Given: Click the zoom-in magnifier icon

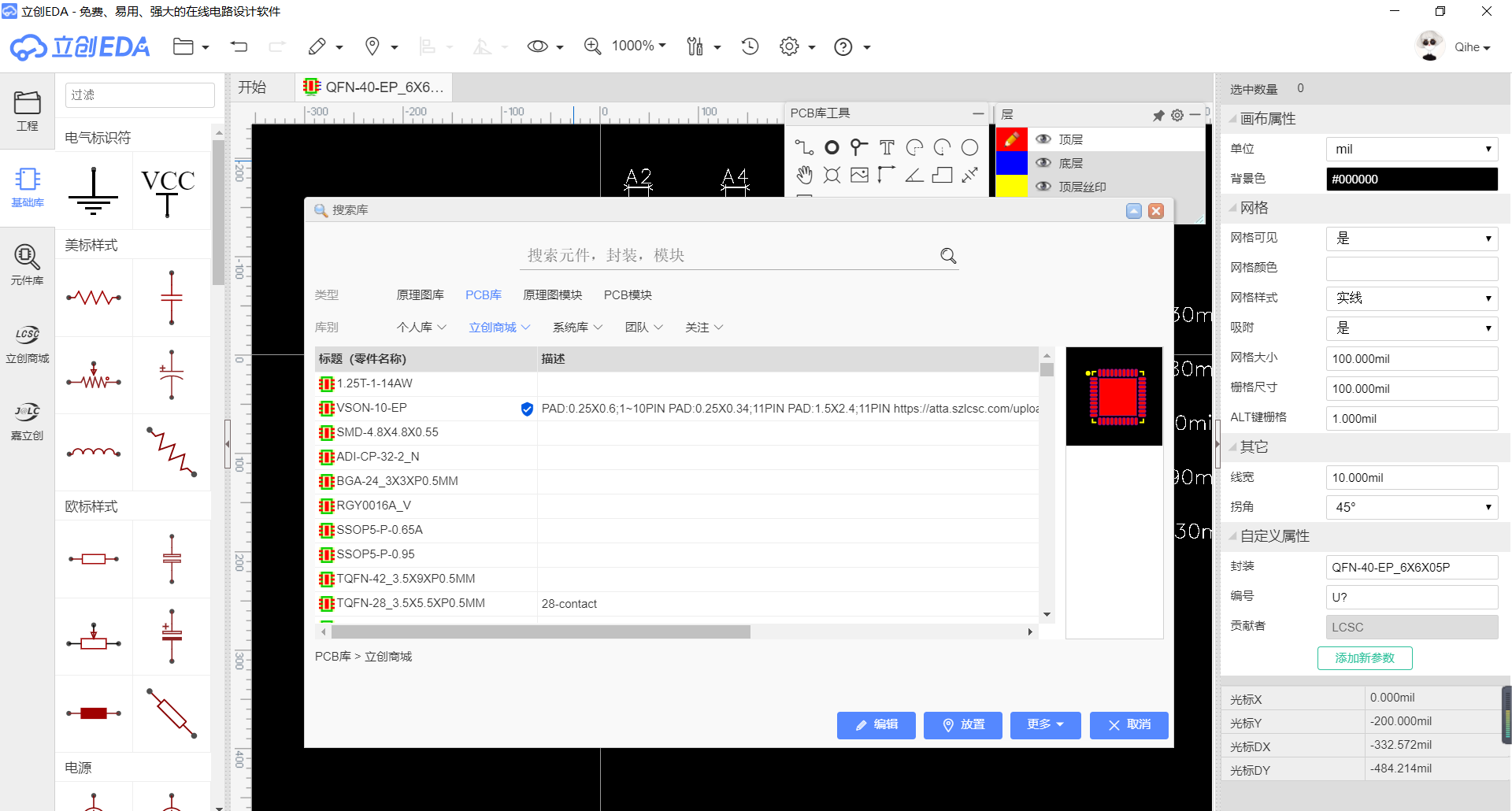Looking at the screenshot, I should 592,46.
